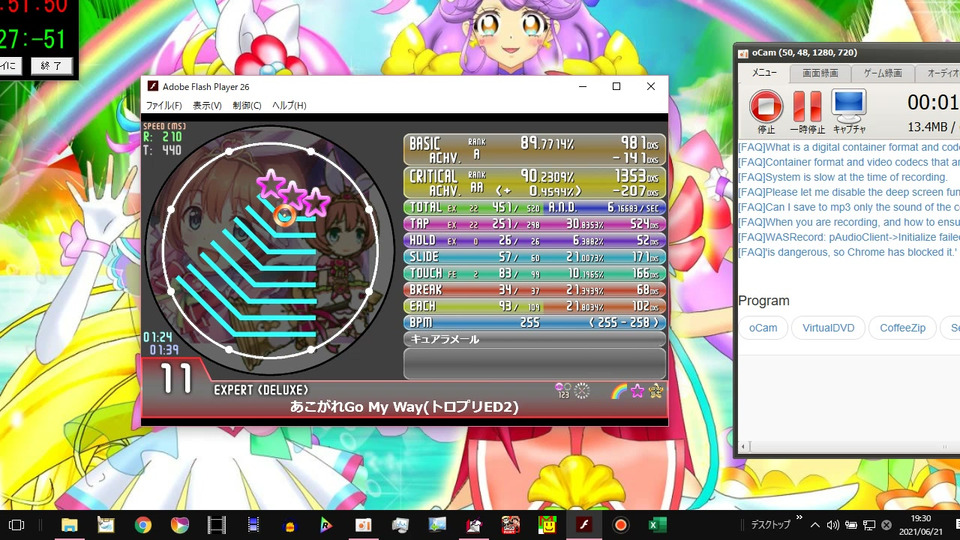
Task: Click the VirtualDVD program button
Action: click(828, 328)
